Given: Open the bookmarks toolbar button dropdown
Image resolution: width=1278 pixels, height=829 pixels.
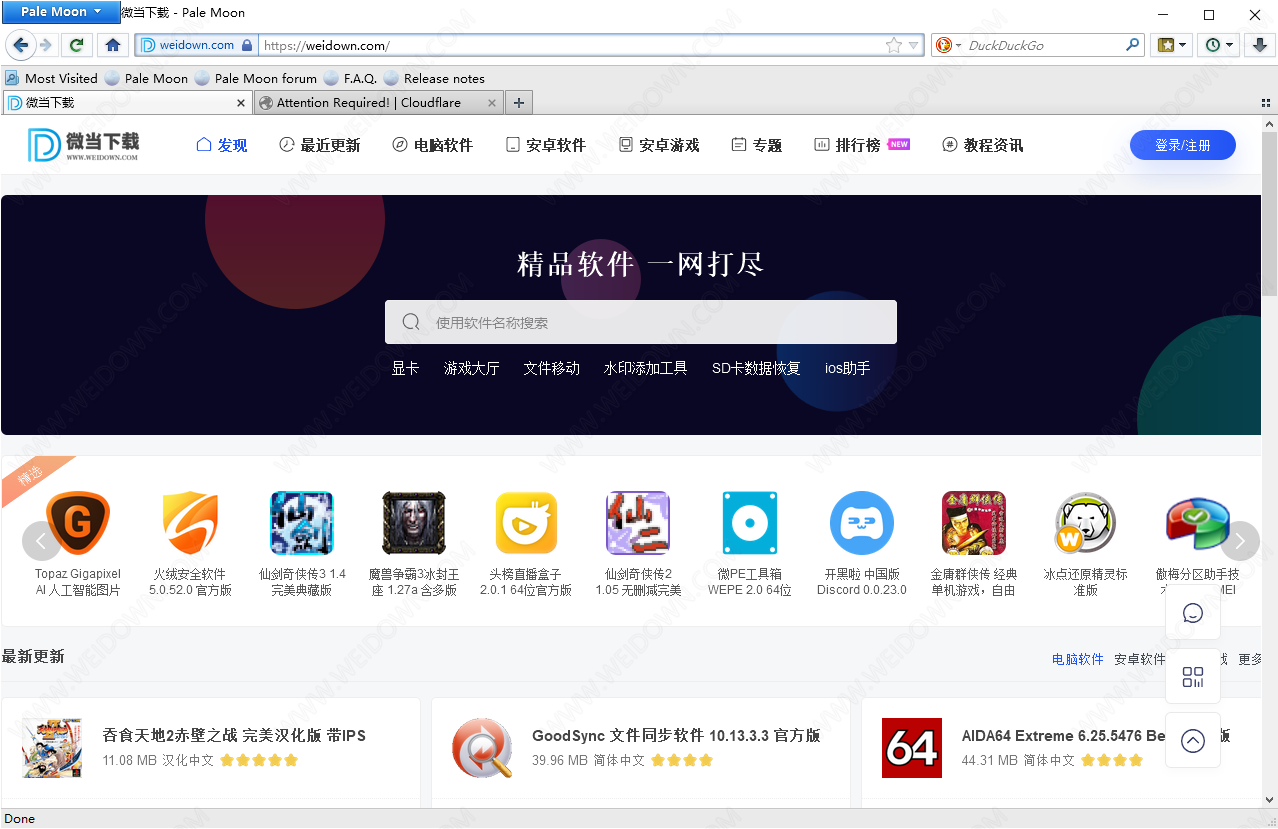Looking at the screenshot, I should click(1173, 45).
